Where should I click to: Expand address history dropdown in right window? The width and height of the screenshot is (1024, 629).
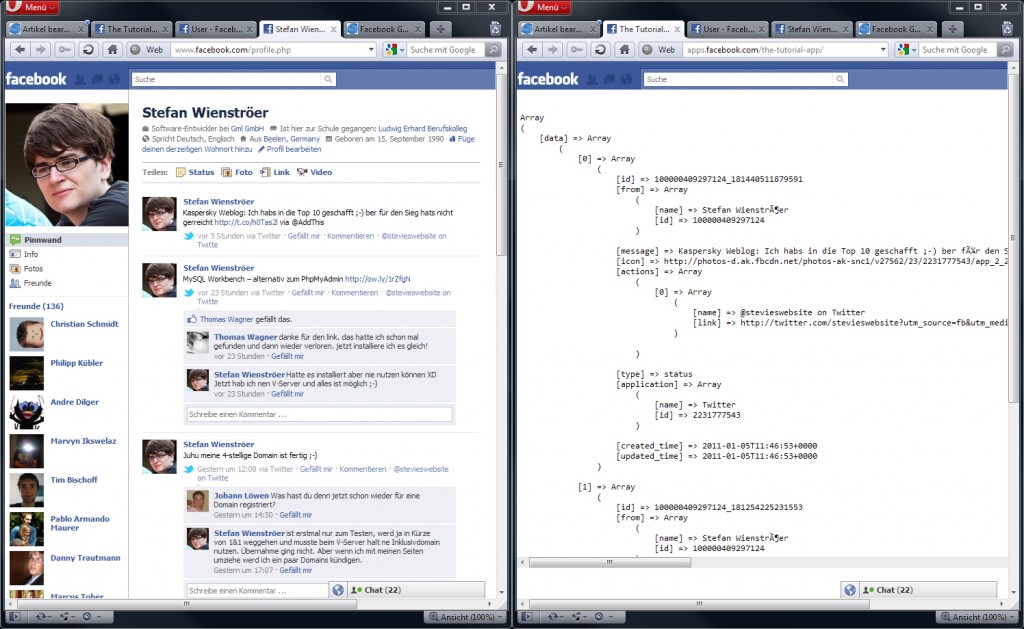click(883, 50)
